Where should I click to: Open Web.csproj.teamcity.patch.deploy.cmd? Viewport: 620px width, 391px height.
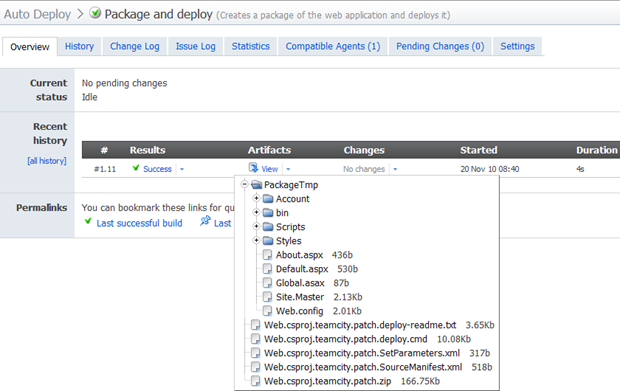pyautogui.click(x=346, y=339)
